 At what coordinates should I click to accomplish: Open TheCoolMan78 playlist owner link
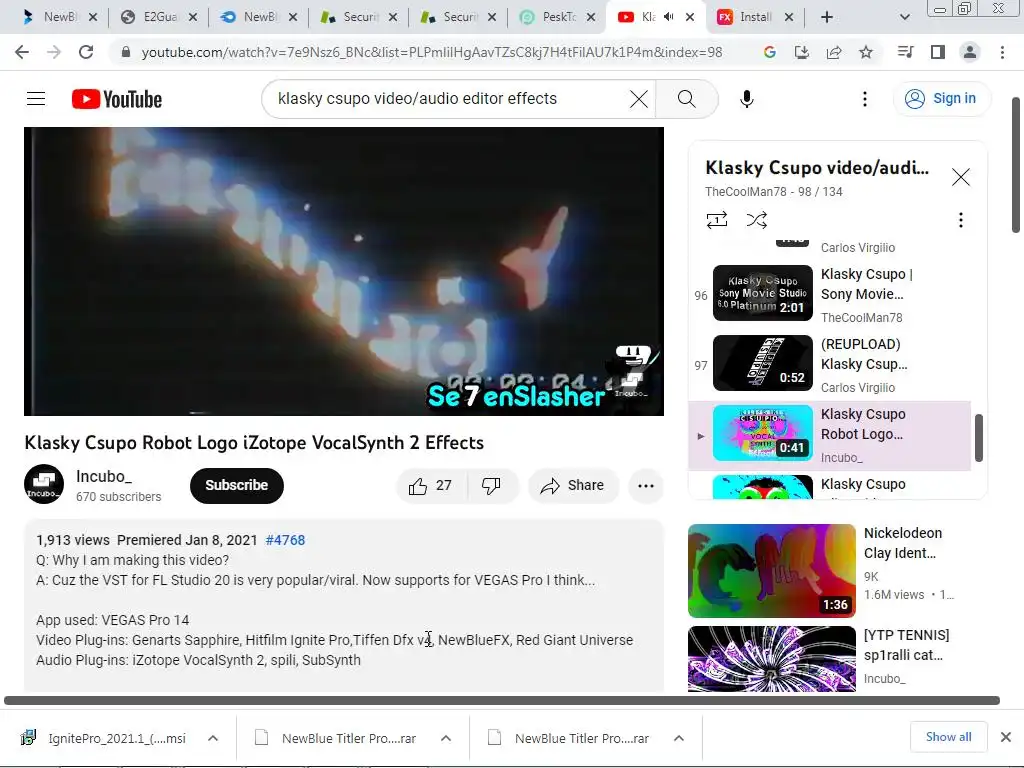point(745,191)
